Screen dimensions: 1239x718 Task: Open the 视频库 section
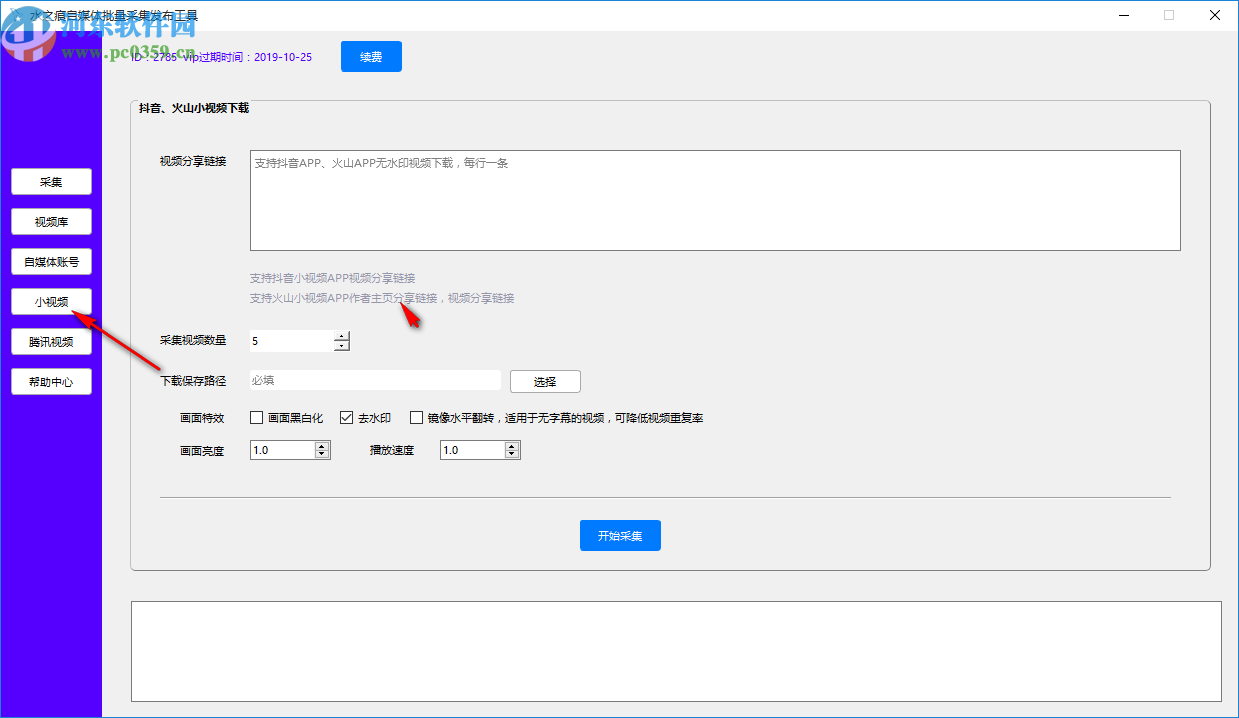point(51,221)
